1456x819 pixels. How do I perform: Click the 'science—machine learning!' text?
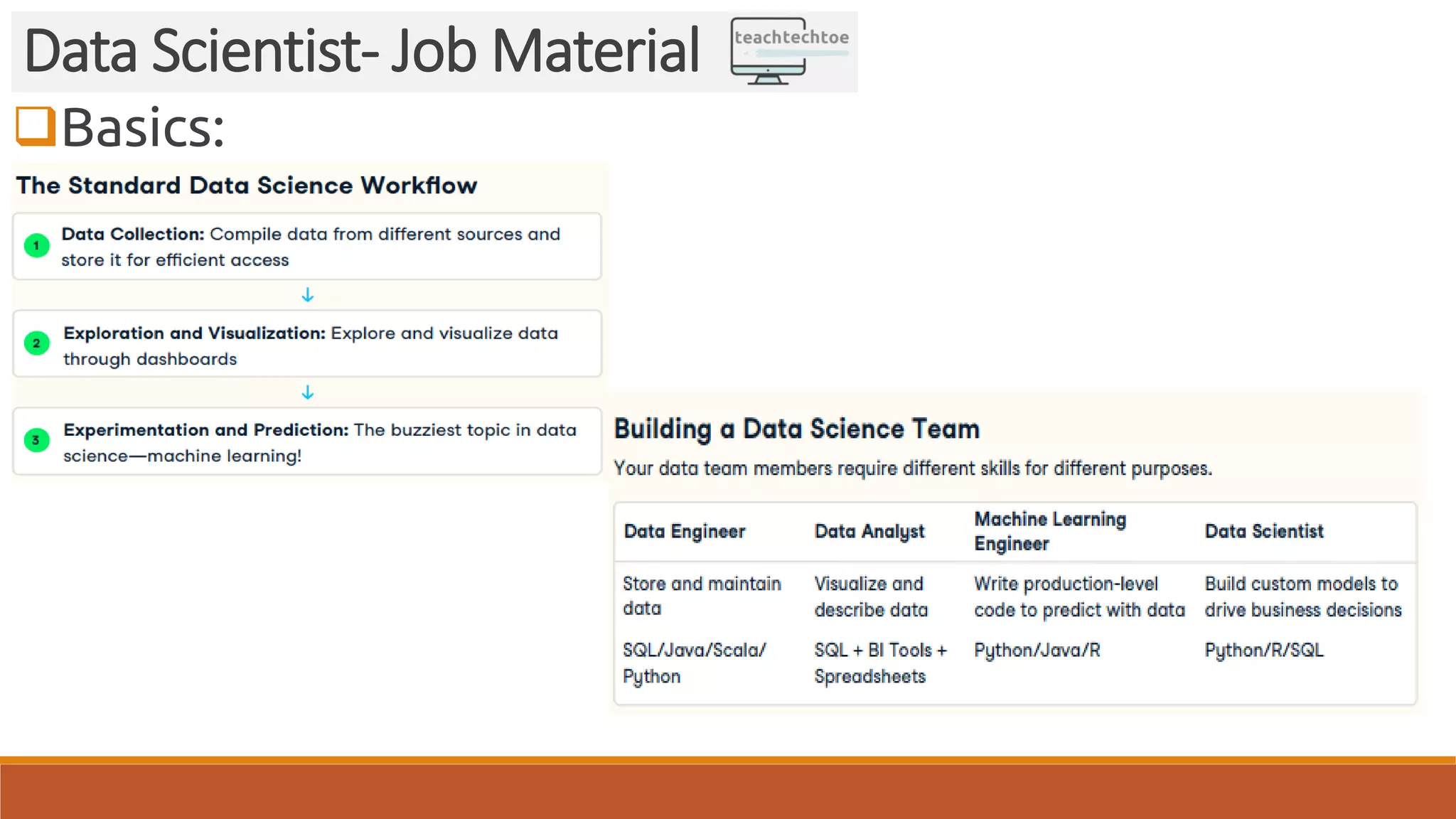(183, 456)
